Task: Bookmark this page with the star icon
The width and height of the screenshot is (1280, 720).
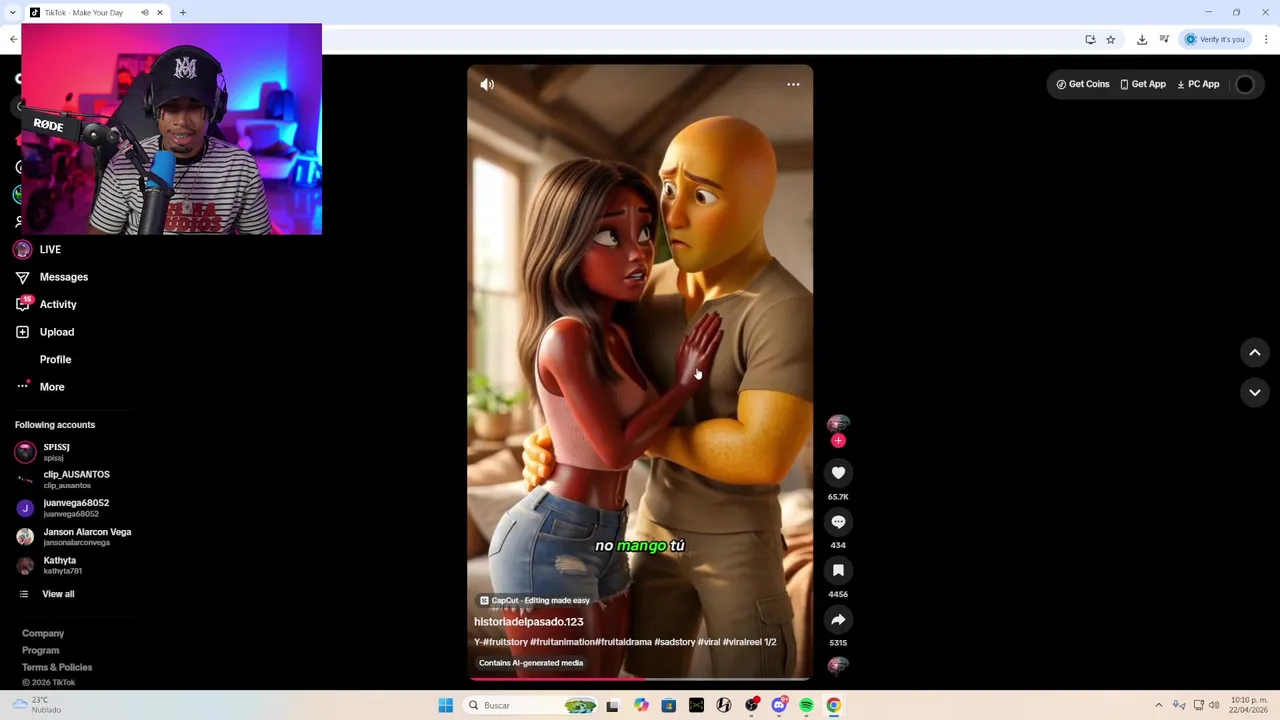Action: 1110,39
